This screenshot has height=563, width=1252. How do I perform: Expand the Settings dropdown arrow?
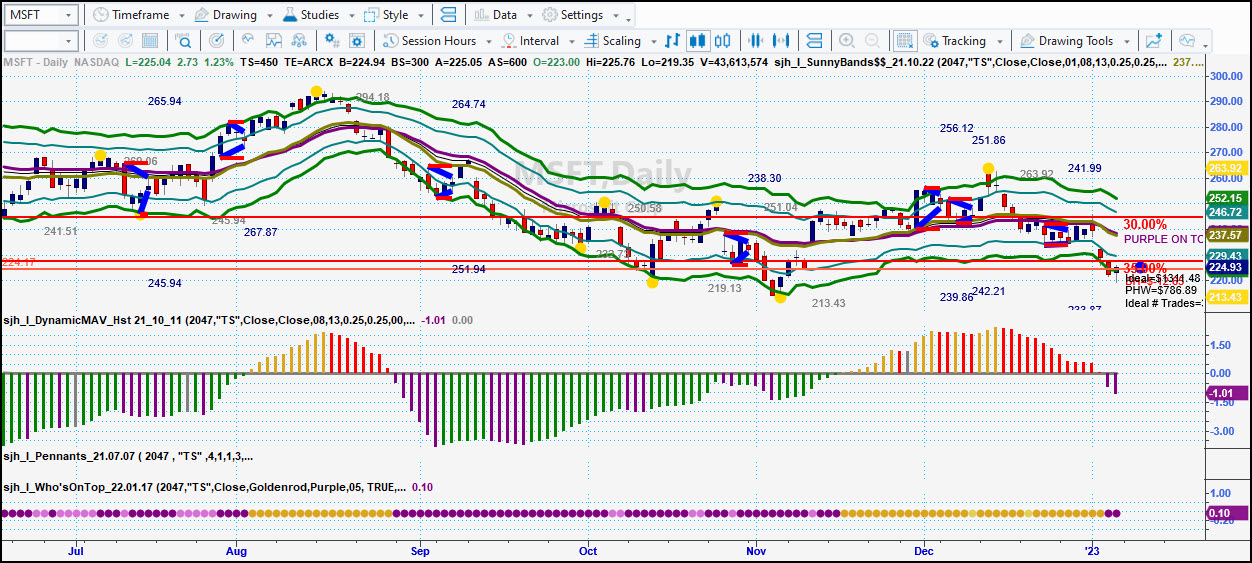[614, 16]
